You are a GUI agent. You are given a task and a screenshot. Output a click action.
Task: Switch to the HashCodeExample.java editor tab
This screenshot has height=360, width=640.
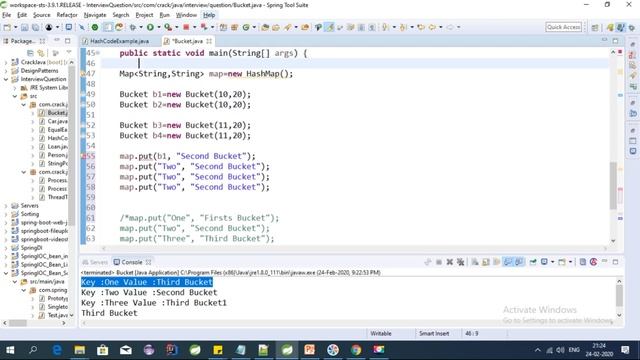click(120, 41)
